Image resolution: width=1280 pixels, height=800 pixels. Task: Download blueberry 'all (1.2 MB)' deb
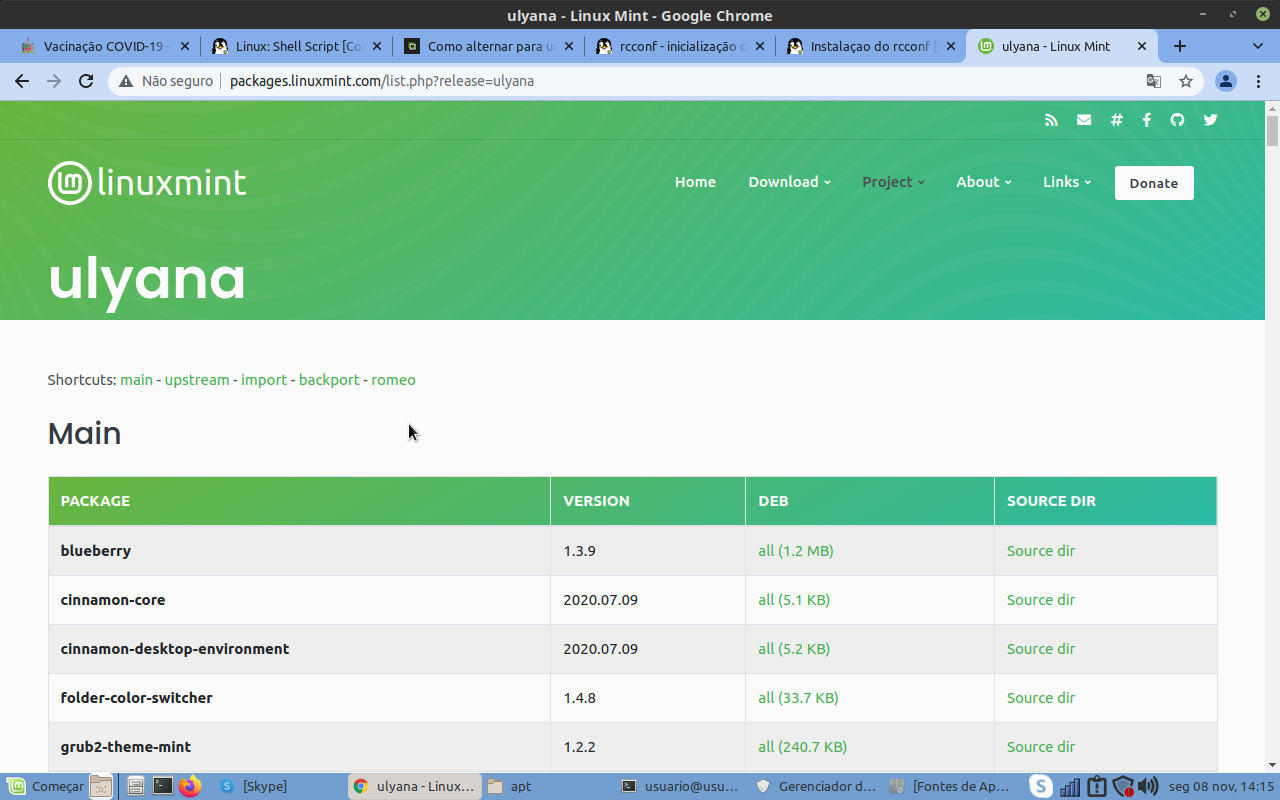point(796,551)
